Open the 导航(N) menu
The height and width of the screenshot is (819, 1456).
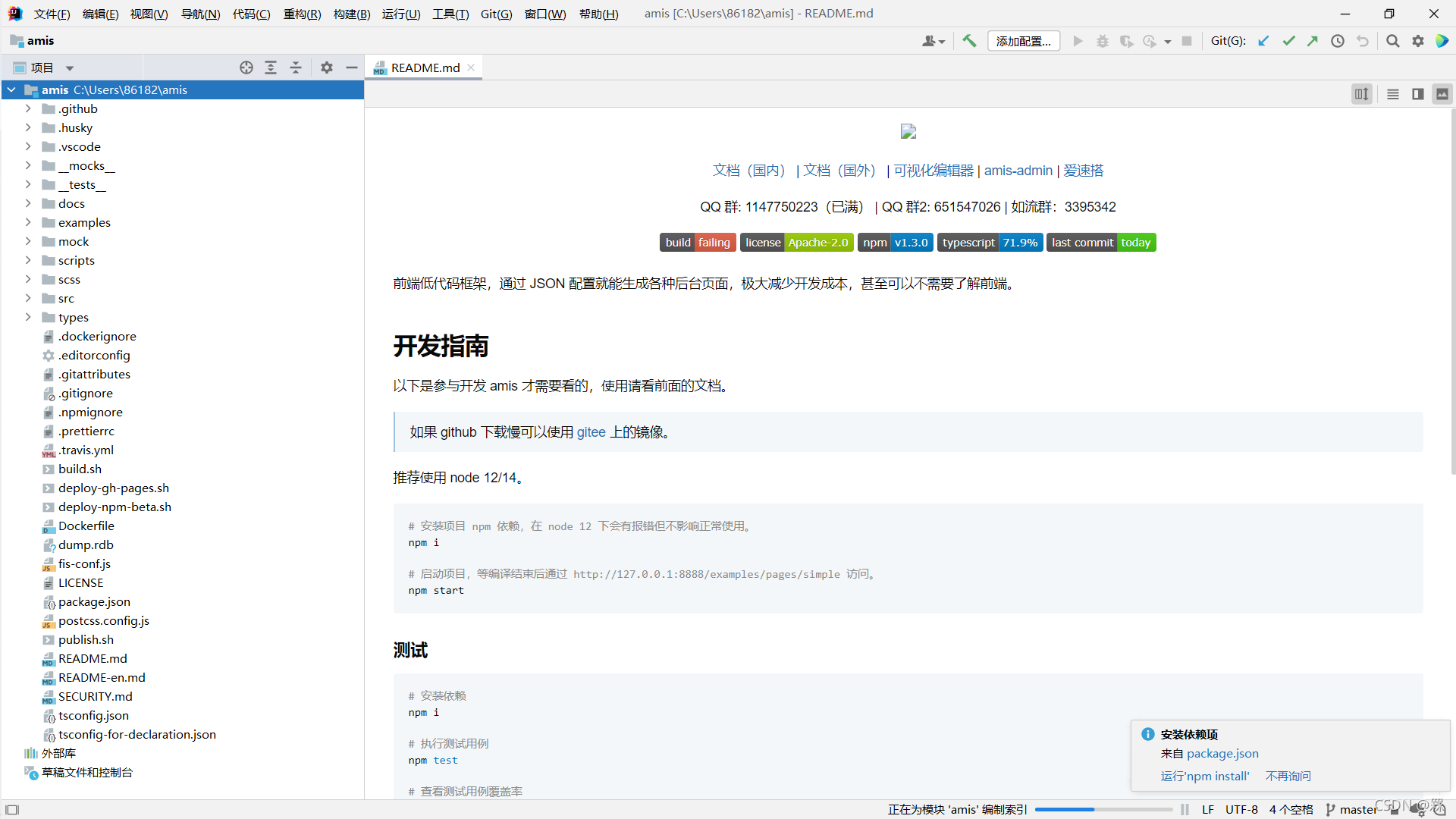200,14
